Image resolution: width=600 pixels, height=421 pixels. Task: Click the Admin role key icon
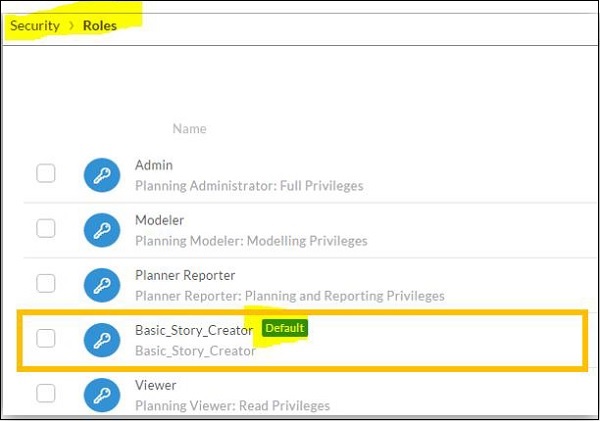(102, 174)
